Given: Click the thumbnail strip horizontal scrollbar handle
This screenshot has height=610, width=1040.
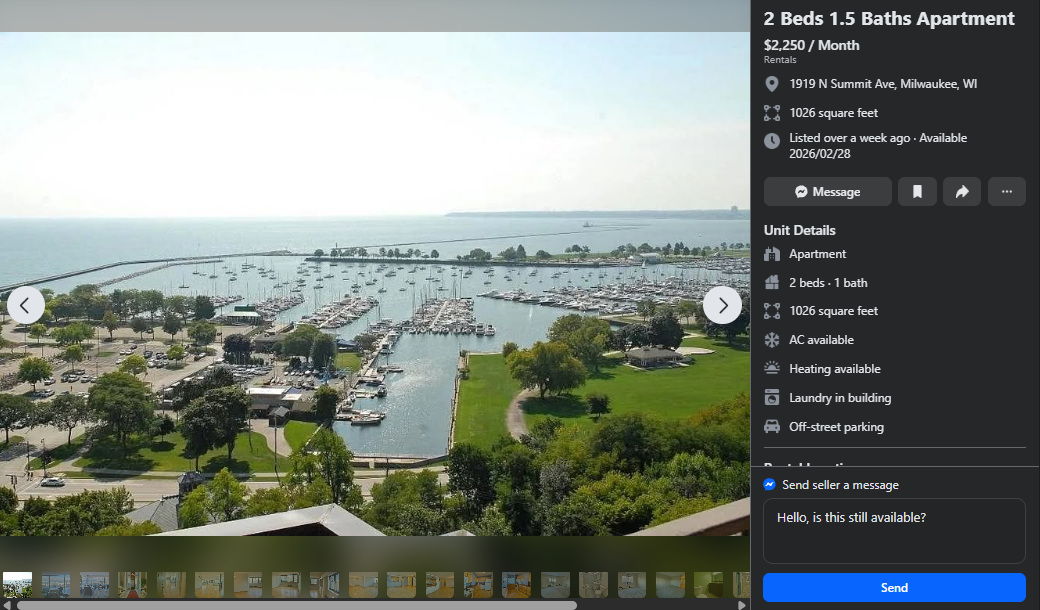Looking at the screenshot, I should [296, 605].
